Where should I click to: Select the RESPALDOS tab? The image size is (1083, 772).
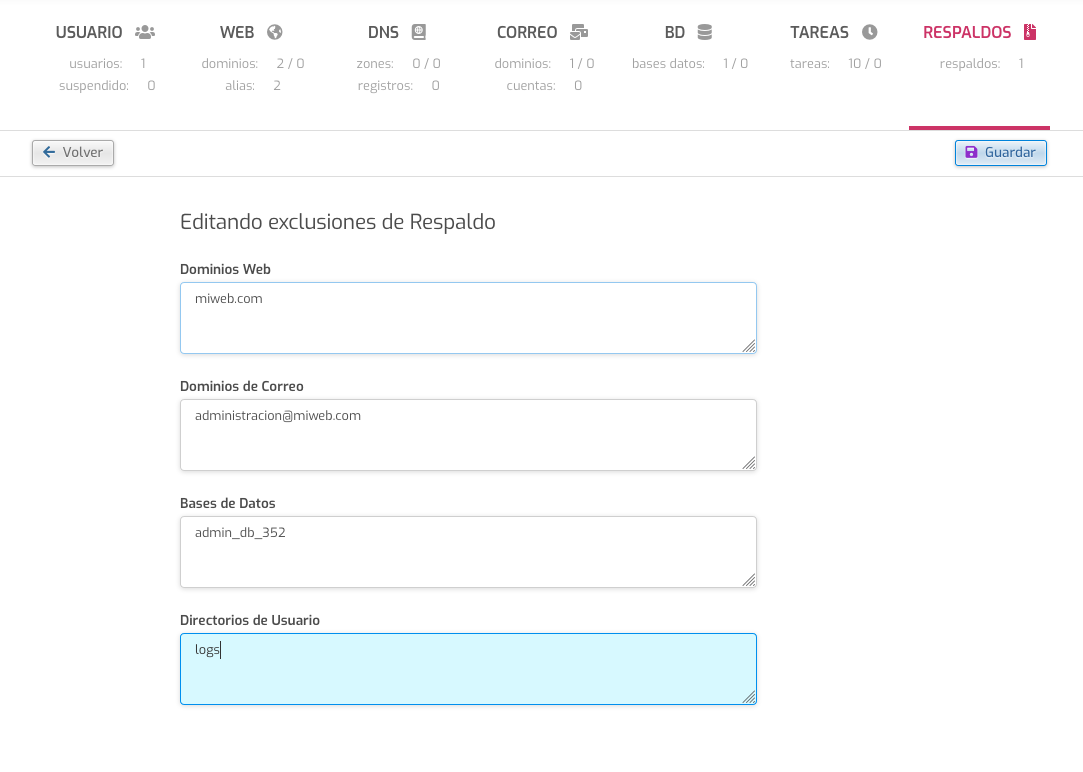click(967, 32)
